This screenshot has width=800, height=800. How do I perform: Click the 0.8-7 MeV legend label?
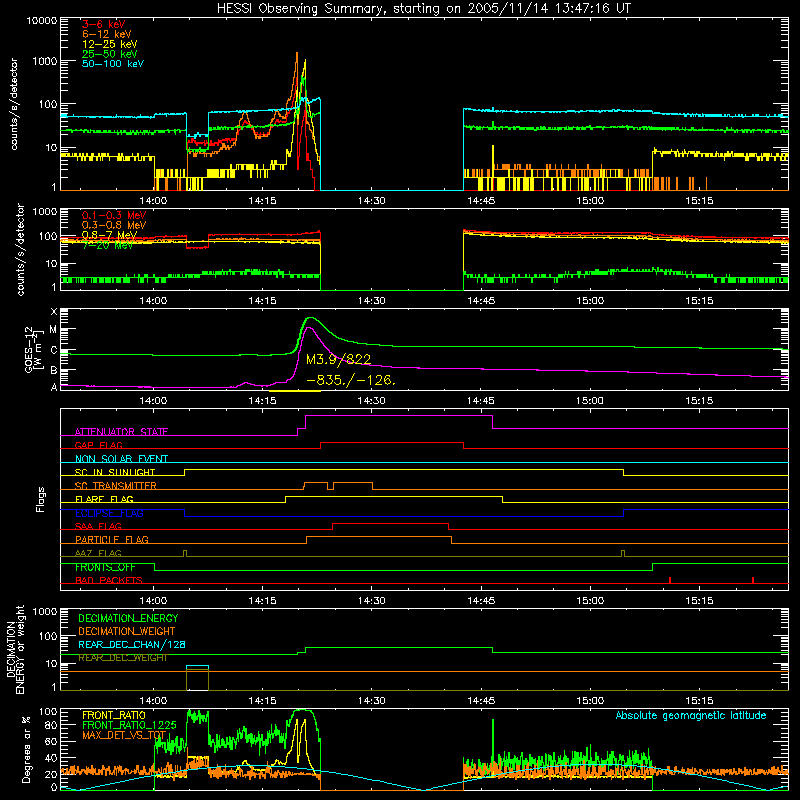[x=109, y=235]
